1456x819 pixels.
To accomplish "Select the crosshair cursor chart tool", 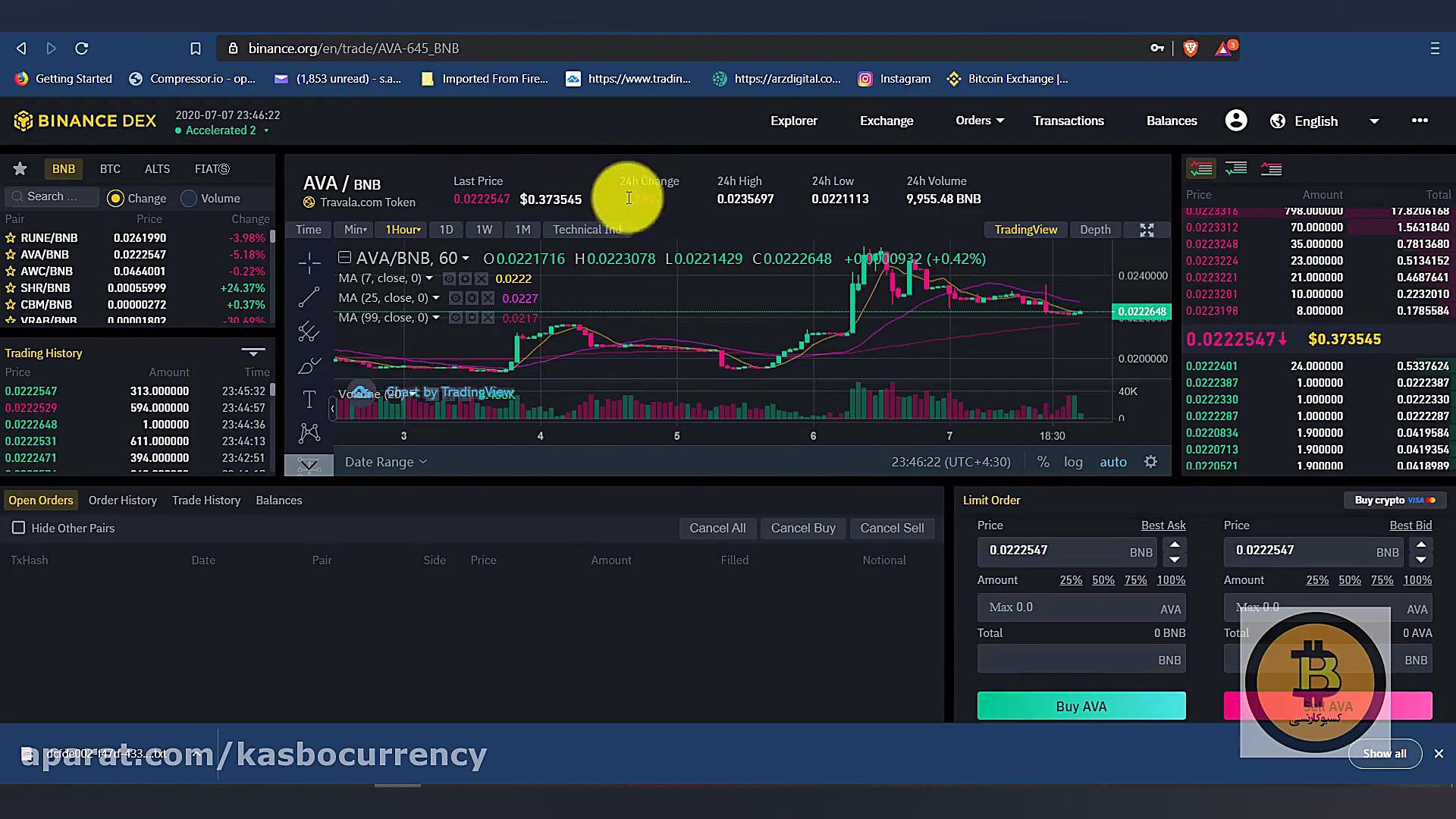I will (x=309, y=263).
